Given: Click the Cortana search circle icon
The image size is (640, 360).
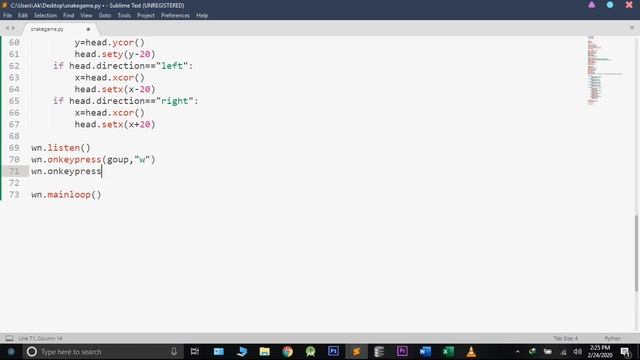Looking at the screenshot, I should coord(32,351).
